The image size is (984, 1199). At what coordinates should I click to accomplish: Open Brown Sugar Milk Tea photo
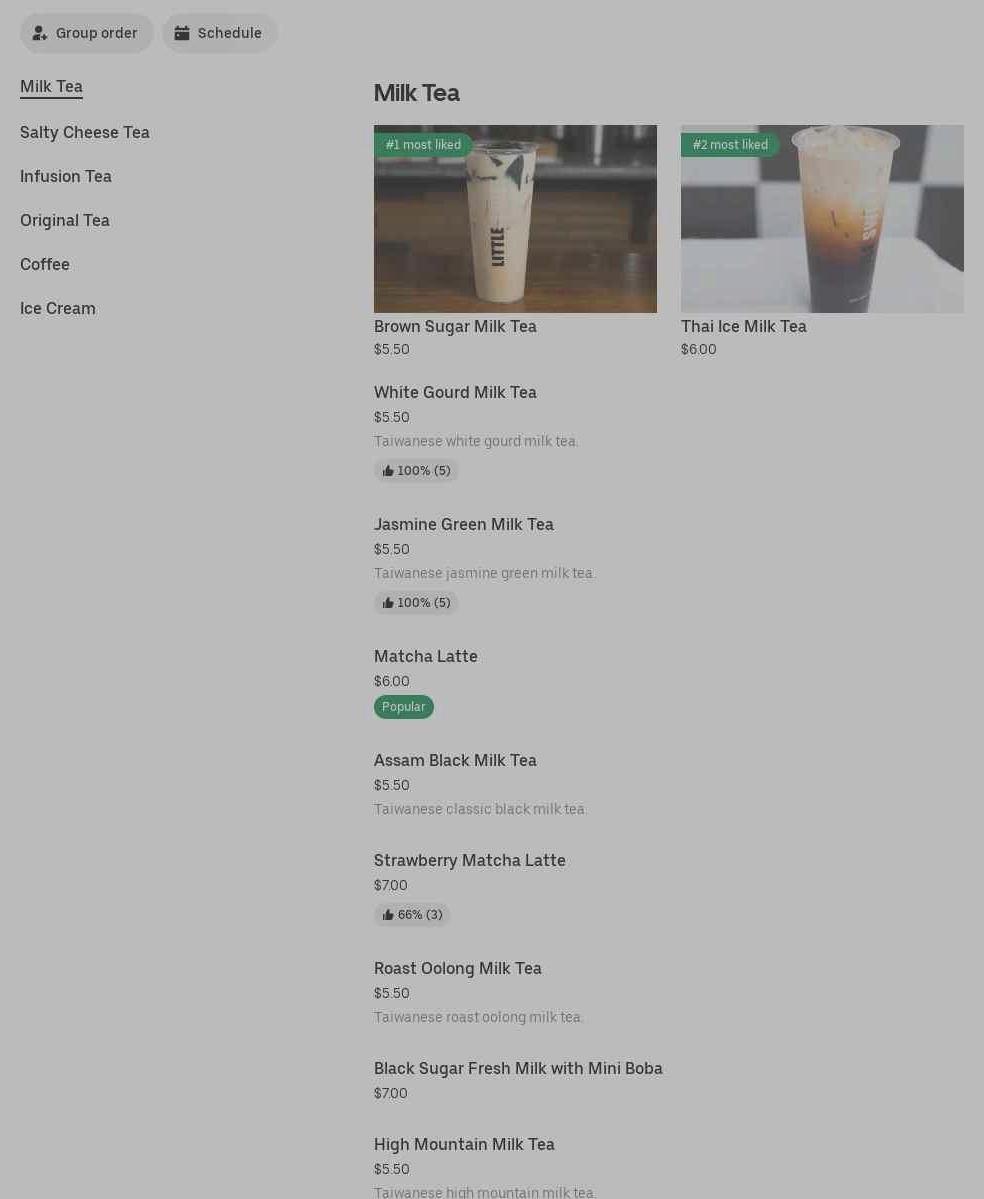[x=515, y=219]
